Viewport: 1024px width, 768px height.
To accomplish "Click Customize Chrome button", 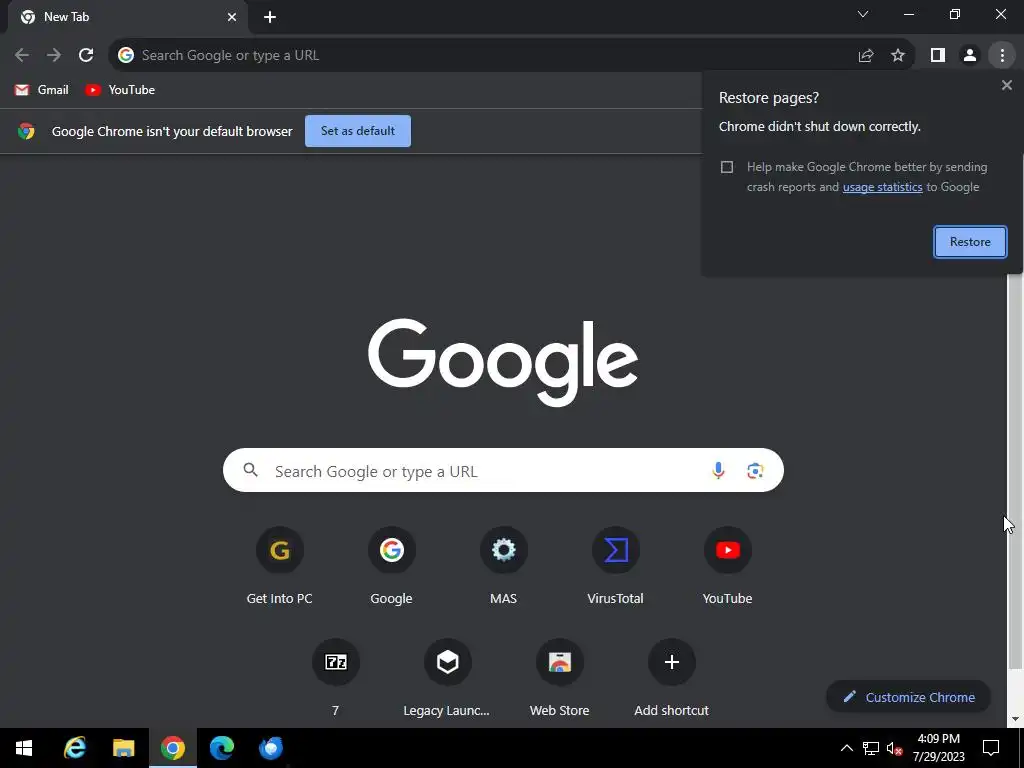I will (x=908, y=697).
